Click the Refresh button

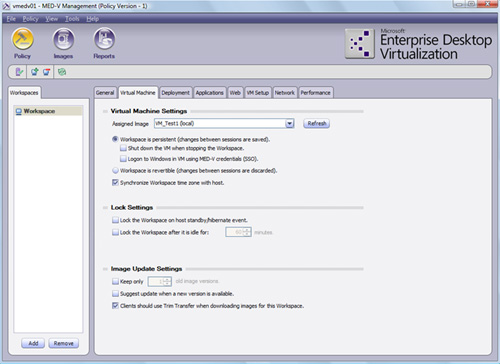click(x=316, y=124)
